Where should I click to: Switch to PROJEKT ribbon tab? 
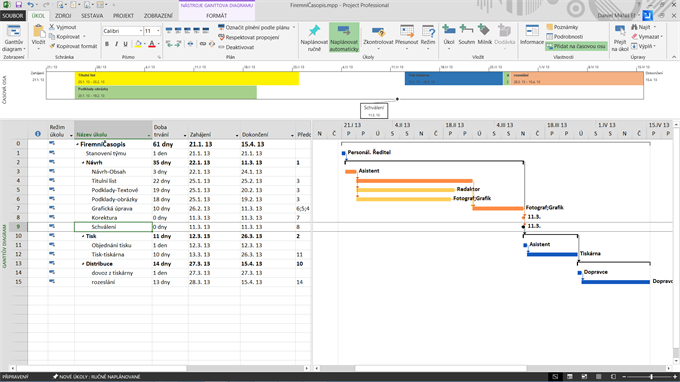click(123, 16)
